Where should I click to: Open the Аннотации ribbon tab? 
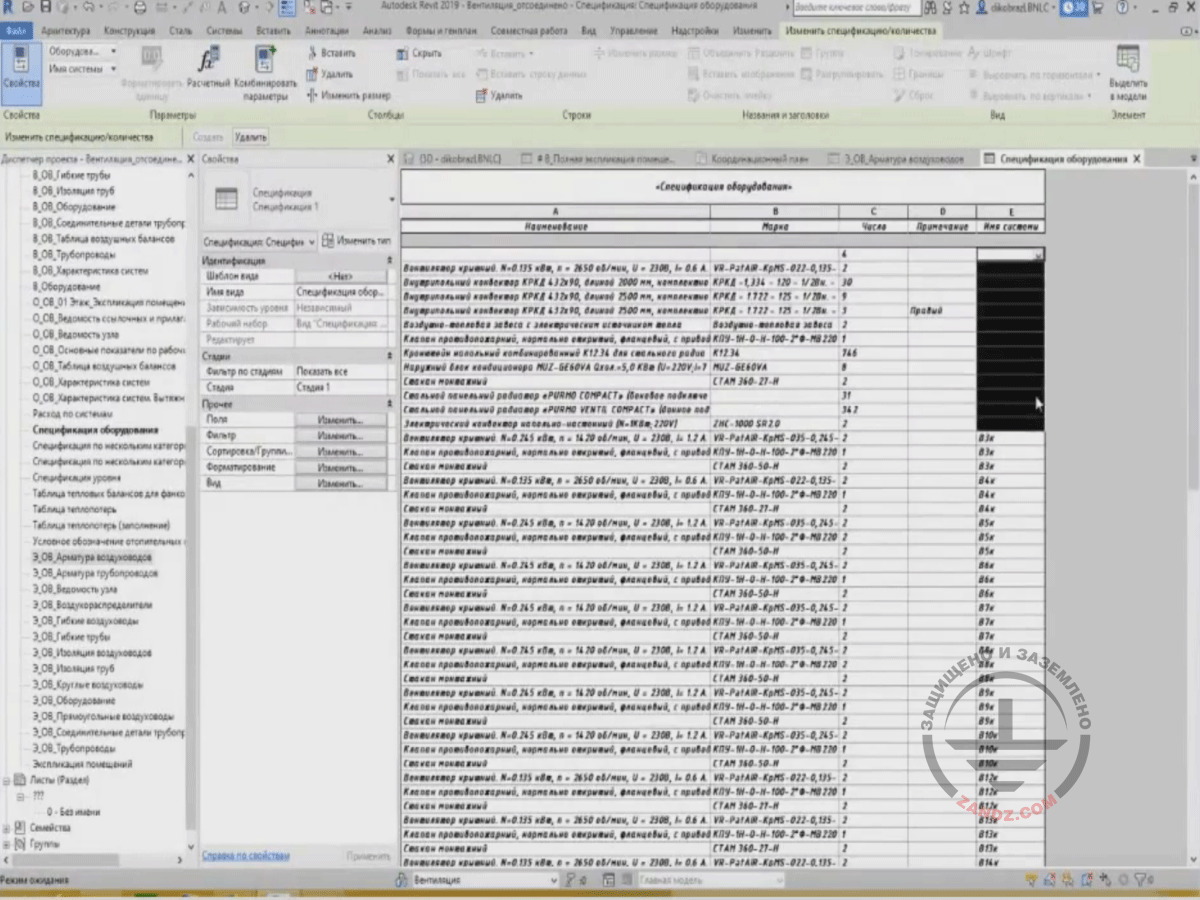point(326,31)
